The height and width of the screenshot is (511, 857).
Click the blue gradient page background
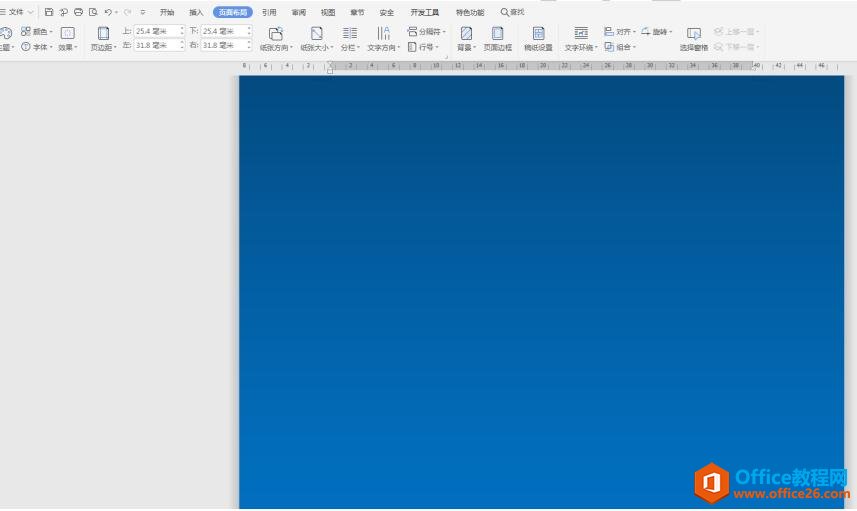[x=540, y=290]
